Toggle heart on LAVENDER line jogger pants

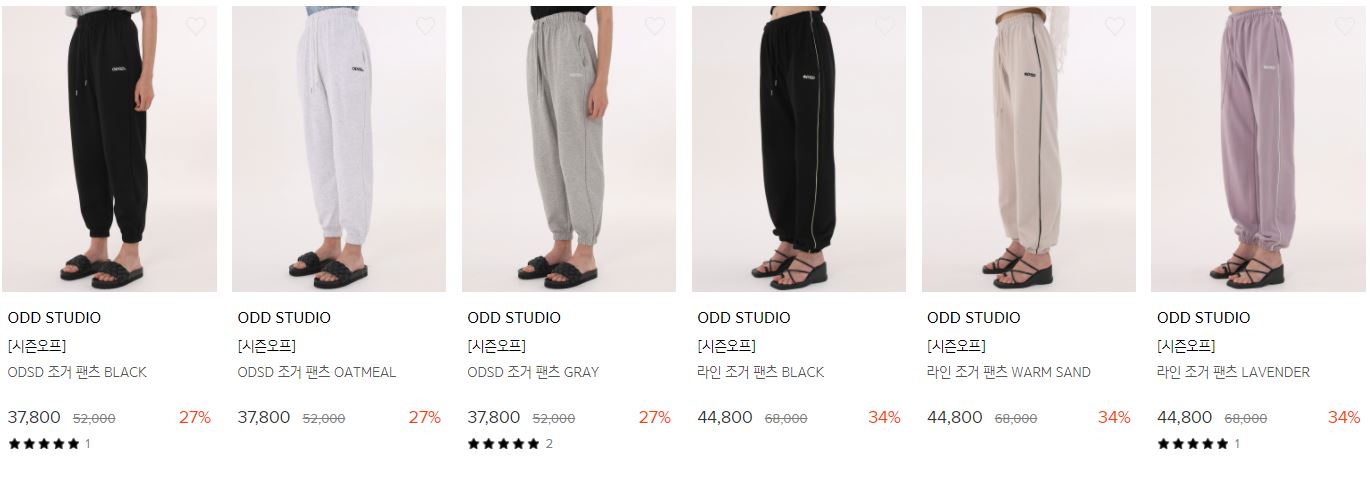[x=1345, y=26]
